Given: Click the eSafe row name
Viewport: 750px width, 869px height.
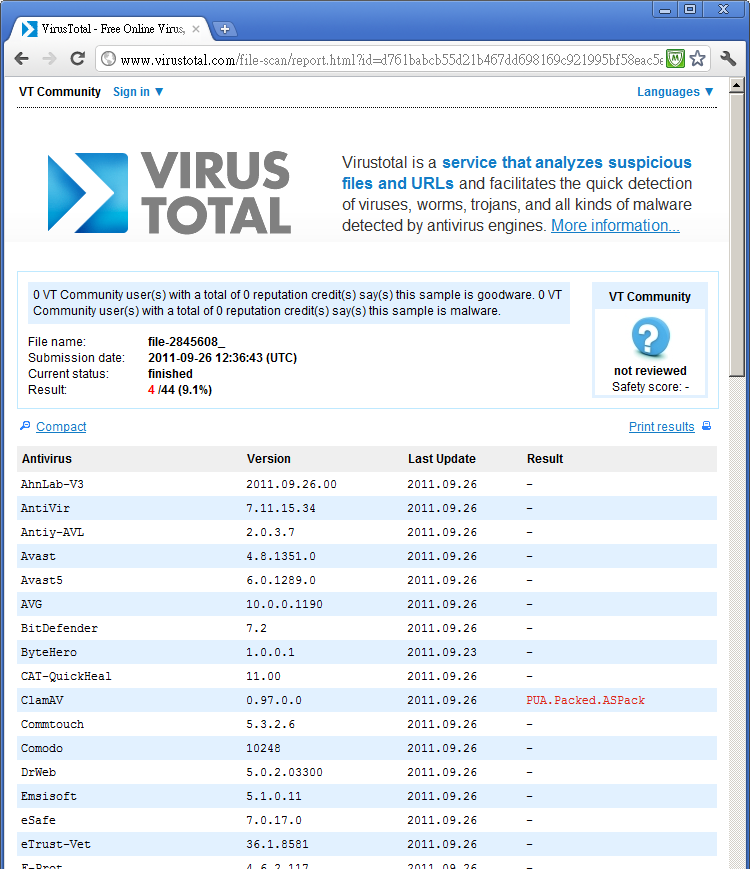Looking at the screenshot, I should click(38, 820).
